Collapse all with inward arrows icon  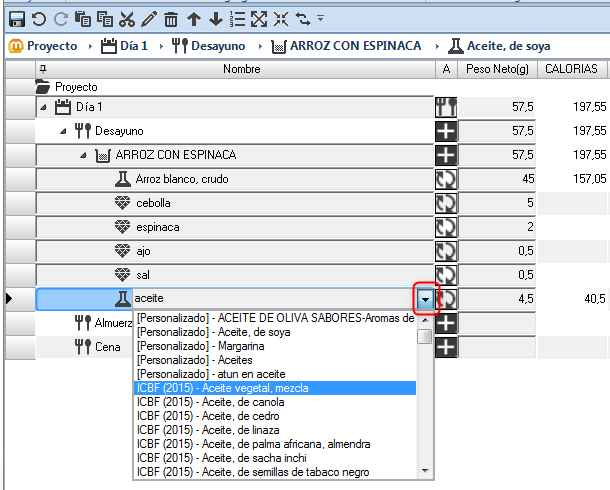[x=281, y=19]
